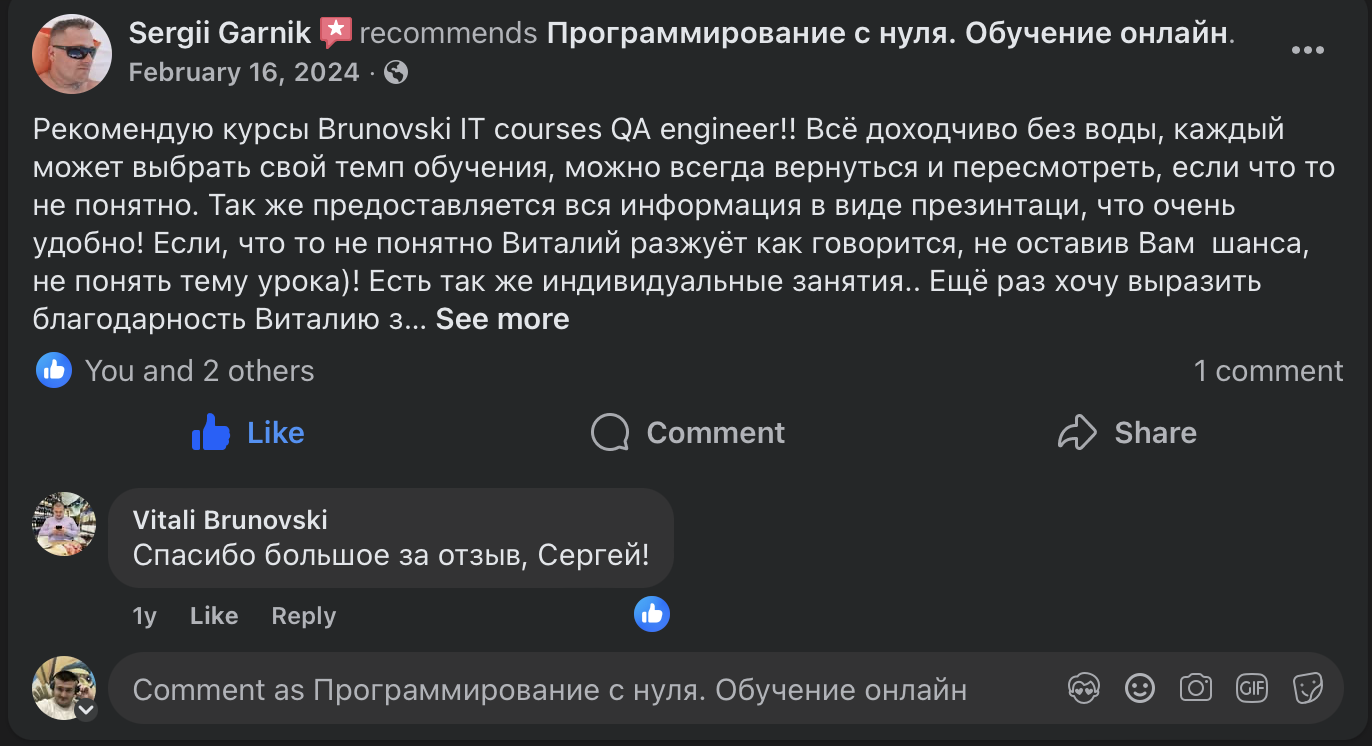
Task: Expand the post with See more
Action: click(502, 318)
